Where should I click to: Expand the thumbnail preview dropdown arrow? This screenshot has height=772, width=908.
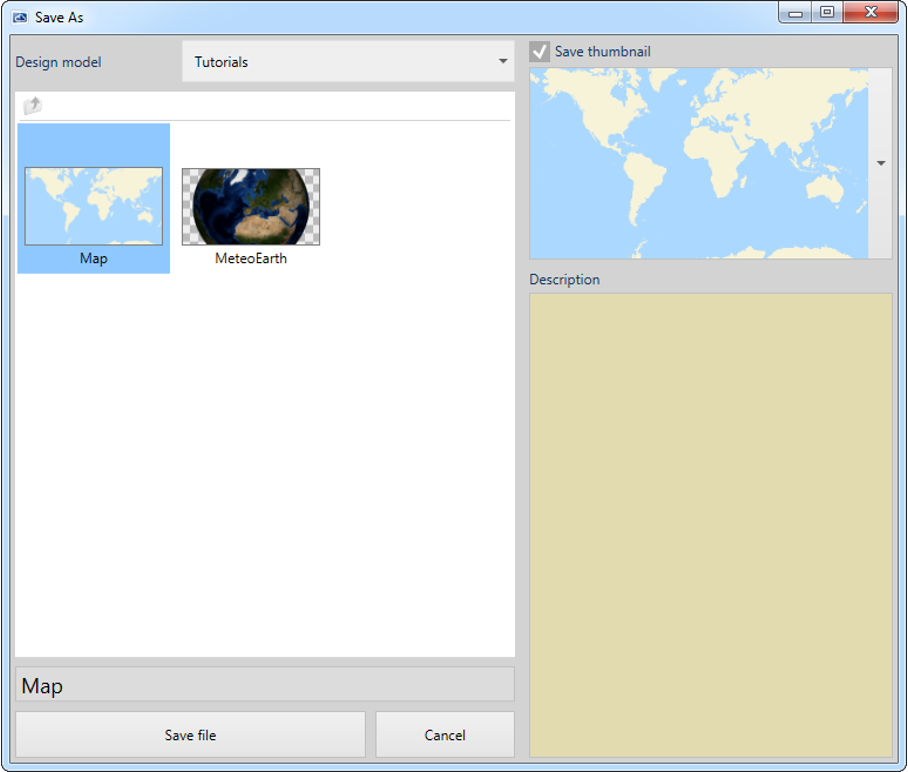coord(881,163)
